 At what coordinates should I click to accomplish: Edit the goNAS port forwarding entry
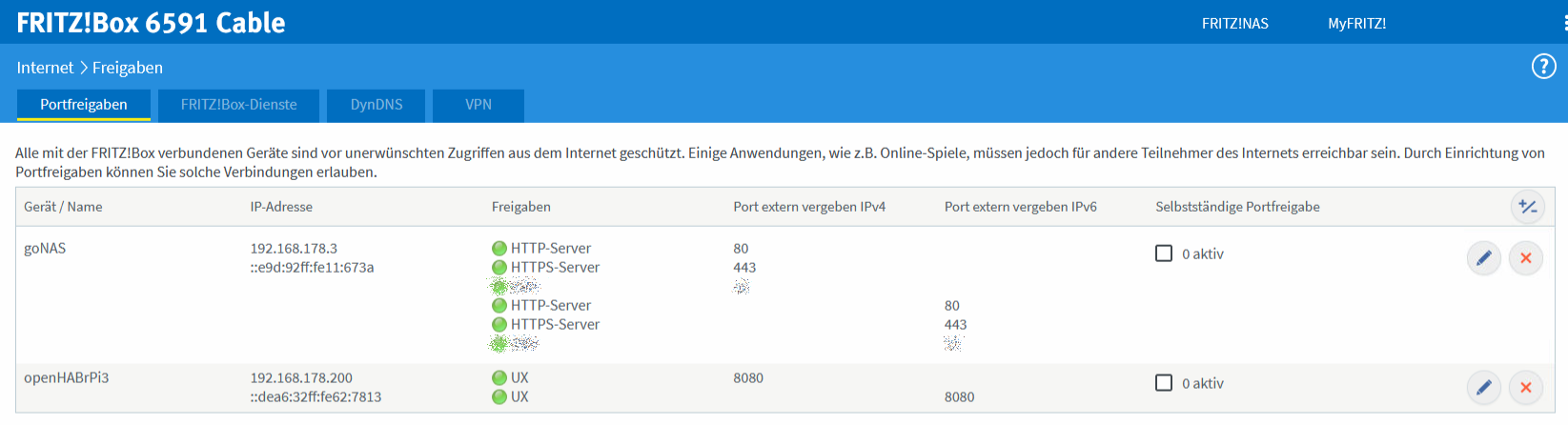(x=1484, y=258)
